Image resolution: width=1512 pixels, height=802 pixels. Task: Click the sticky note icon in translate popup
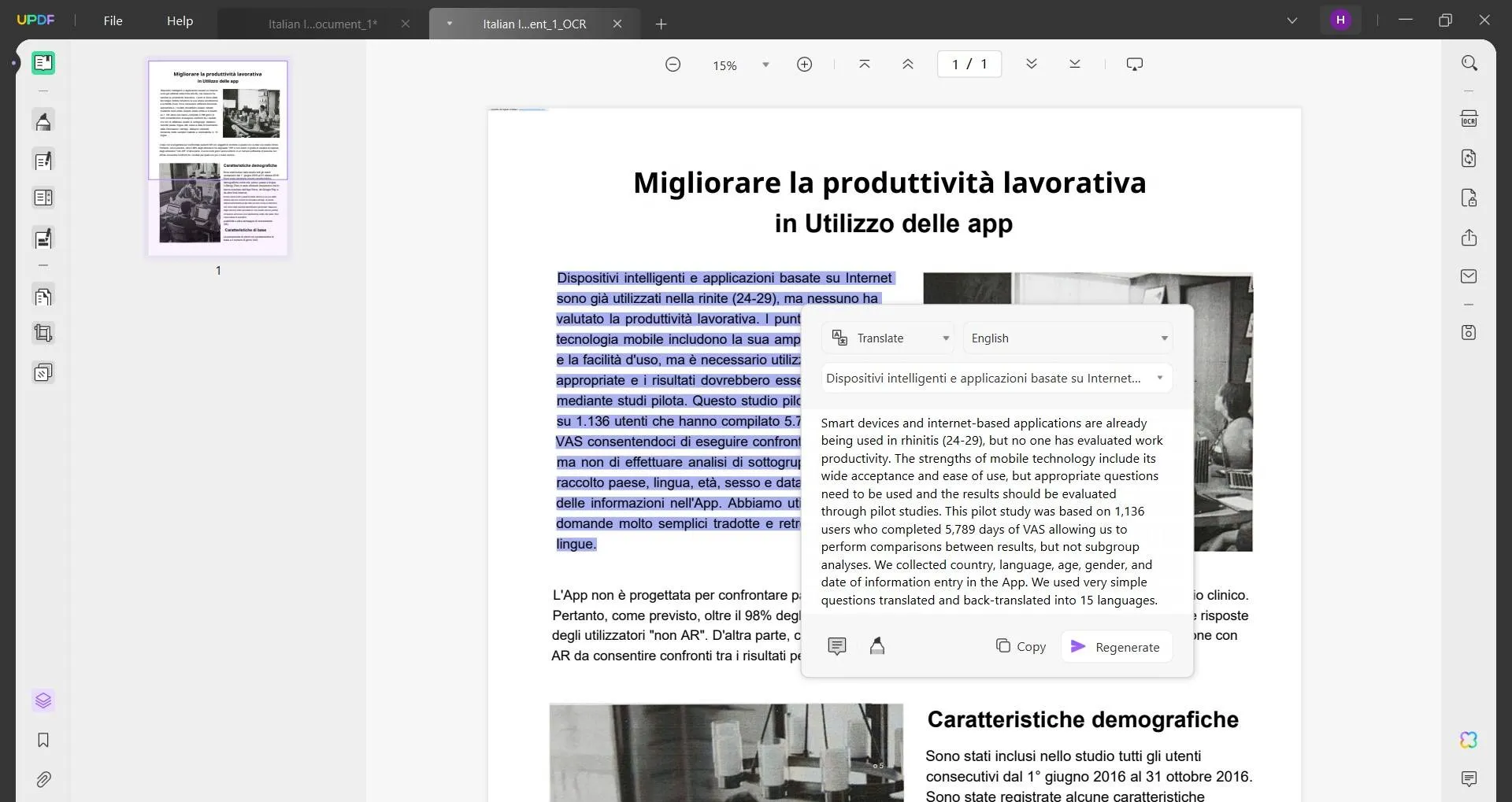[836, 646]
